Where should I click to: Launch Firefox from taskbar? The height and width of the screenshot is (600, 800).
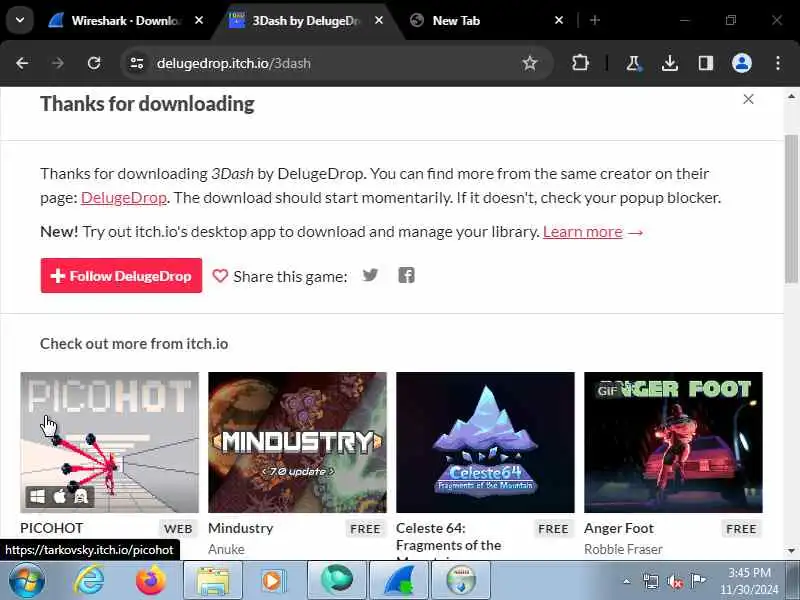[x=151, y=580]
